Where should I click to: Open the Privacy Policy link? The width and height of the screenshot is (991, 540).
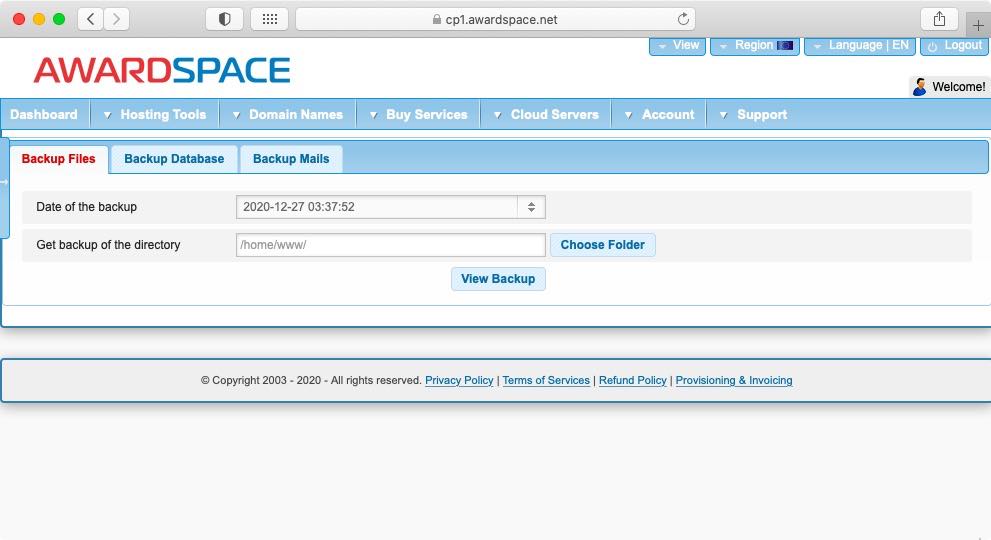coord(459,380)
